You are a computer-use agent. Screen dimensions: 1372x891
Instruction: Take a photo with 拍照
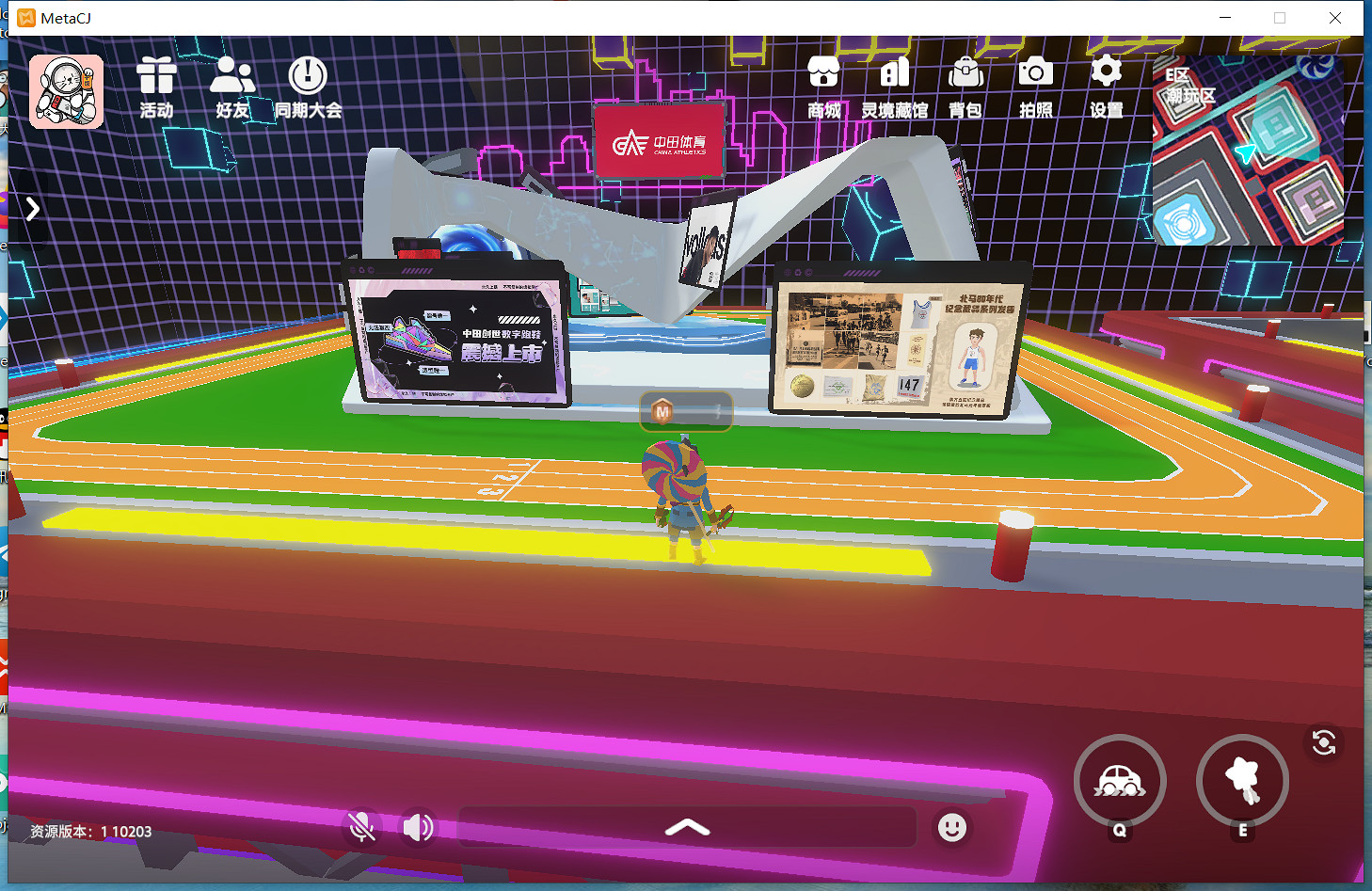(x=1035, y=86)
